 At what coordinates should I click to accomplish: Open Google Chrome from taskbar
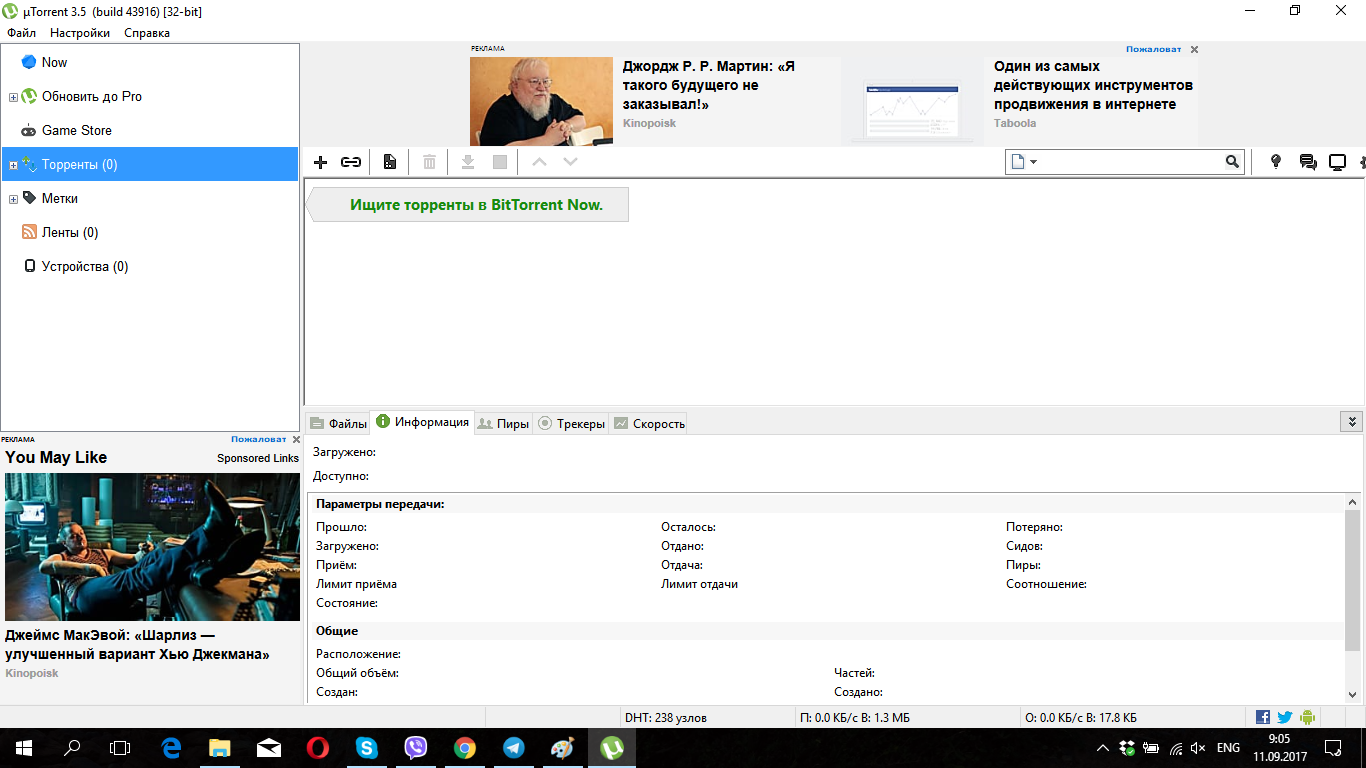click(x=465, y=748)
